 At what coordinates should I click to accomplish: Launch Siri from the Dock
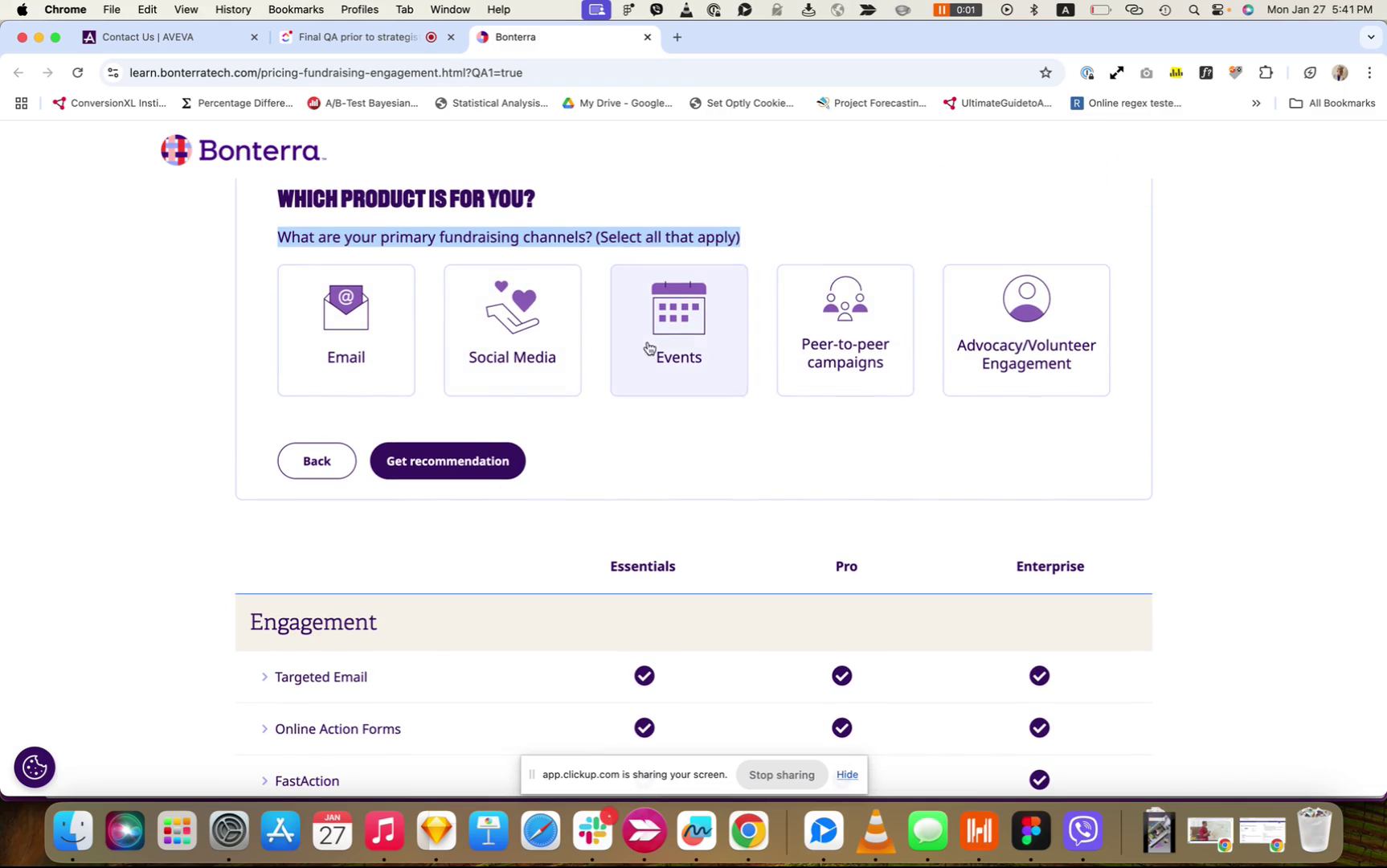click(125, 831)
